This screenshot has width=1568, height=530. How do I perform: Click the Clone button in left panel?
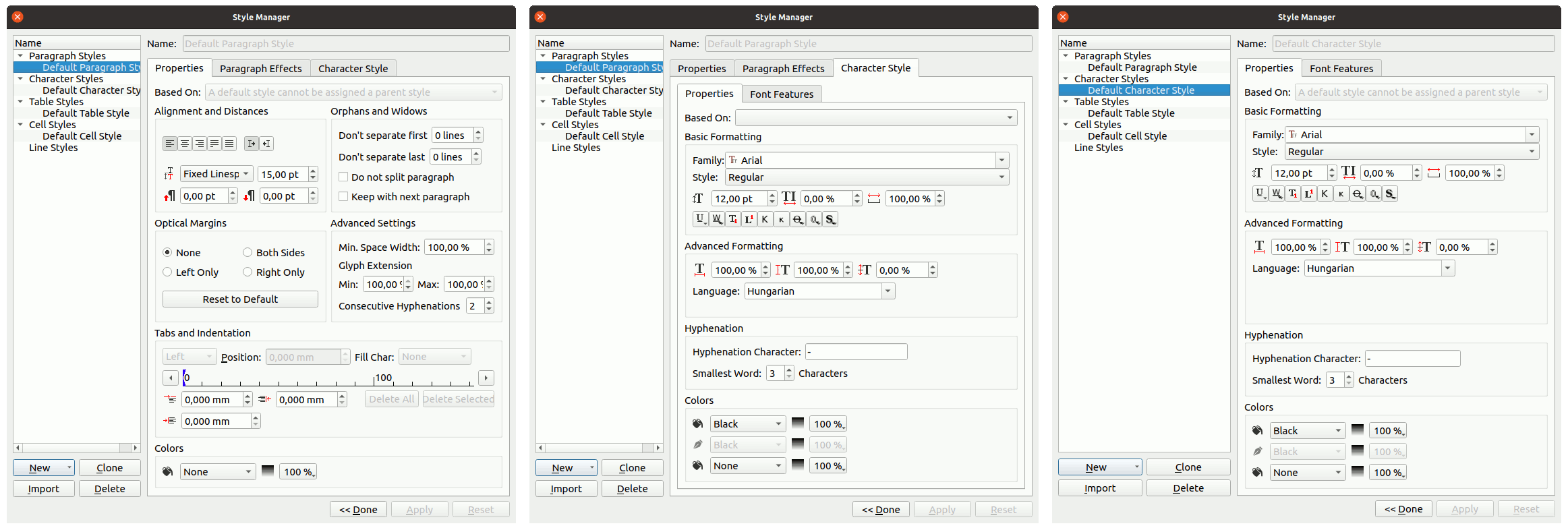(109, 468)
